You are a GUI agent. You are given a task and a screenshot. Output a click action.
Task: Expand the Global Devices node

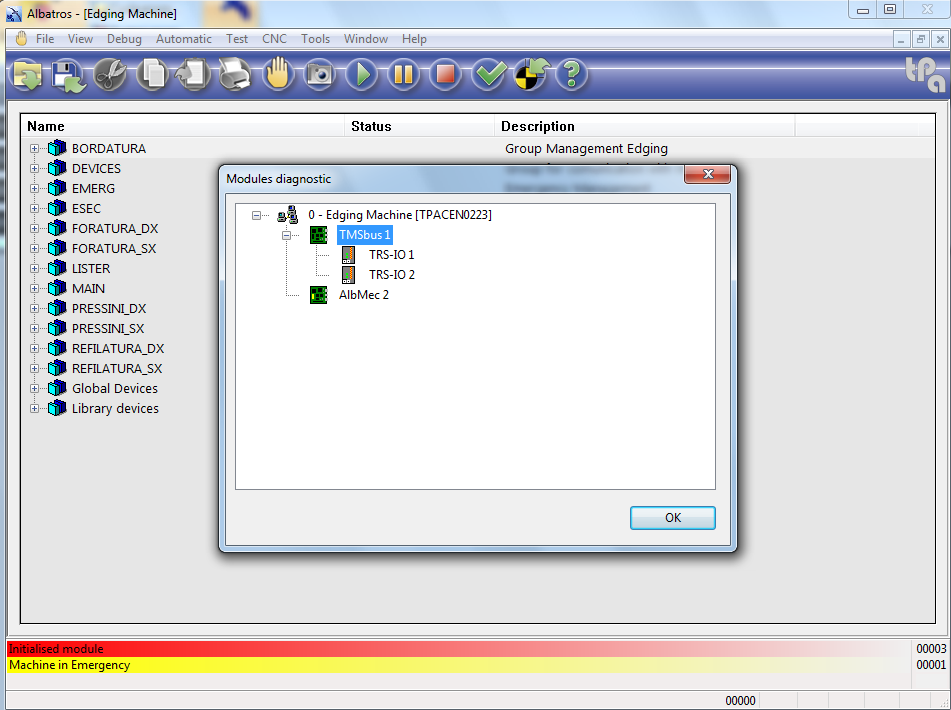point(35,389)
